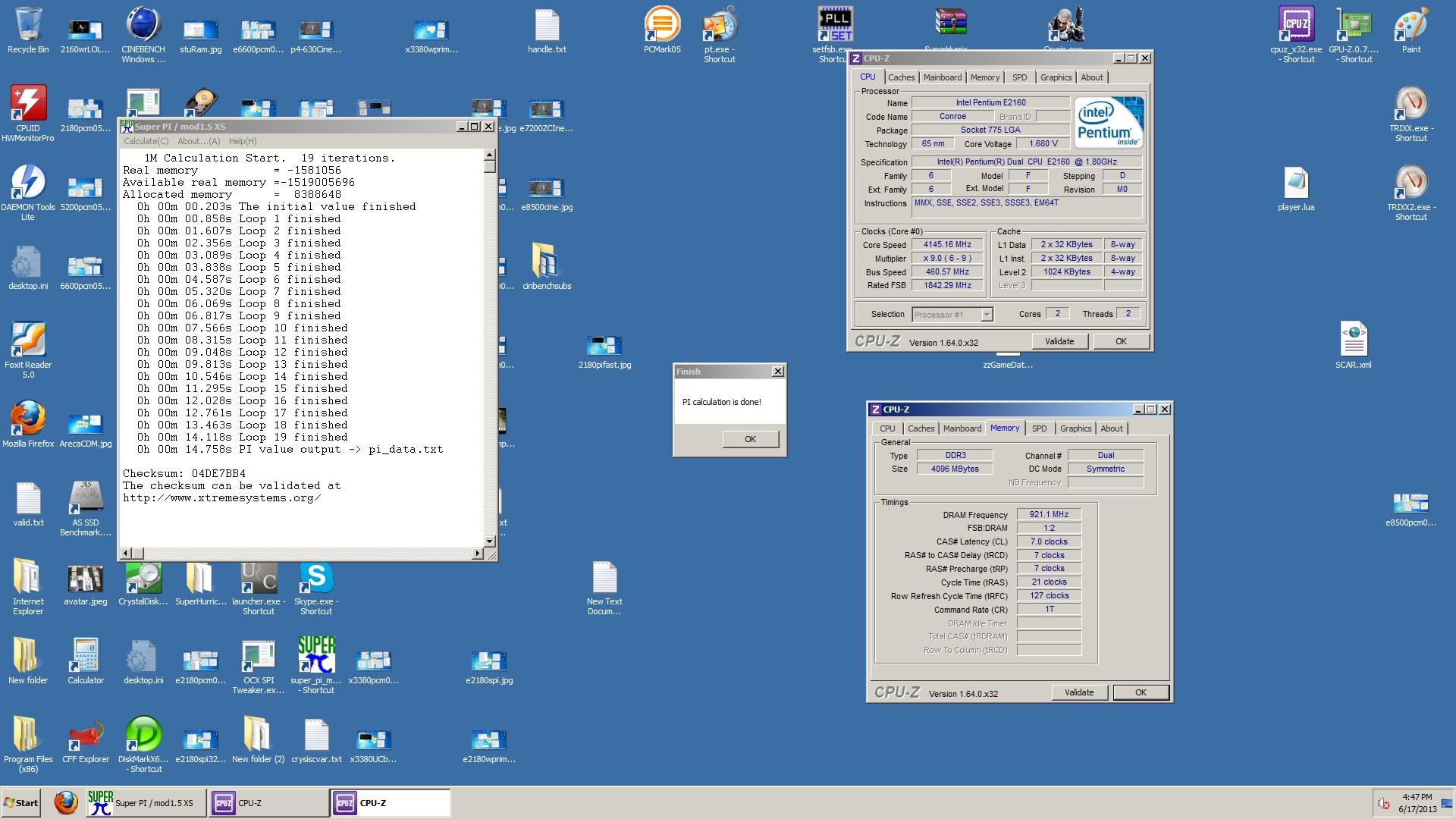The image size is (1456, 819).
Task: Click Super PI horizontal scrollbar right arrow
Action: click(478, 553)
